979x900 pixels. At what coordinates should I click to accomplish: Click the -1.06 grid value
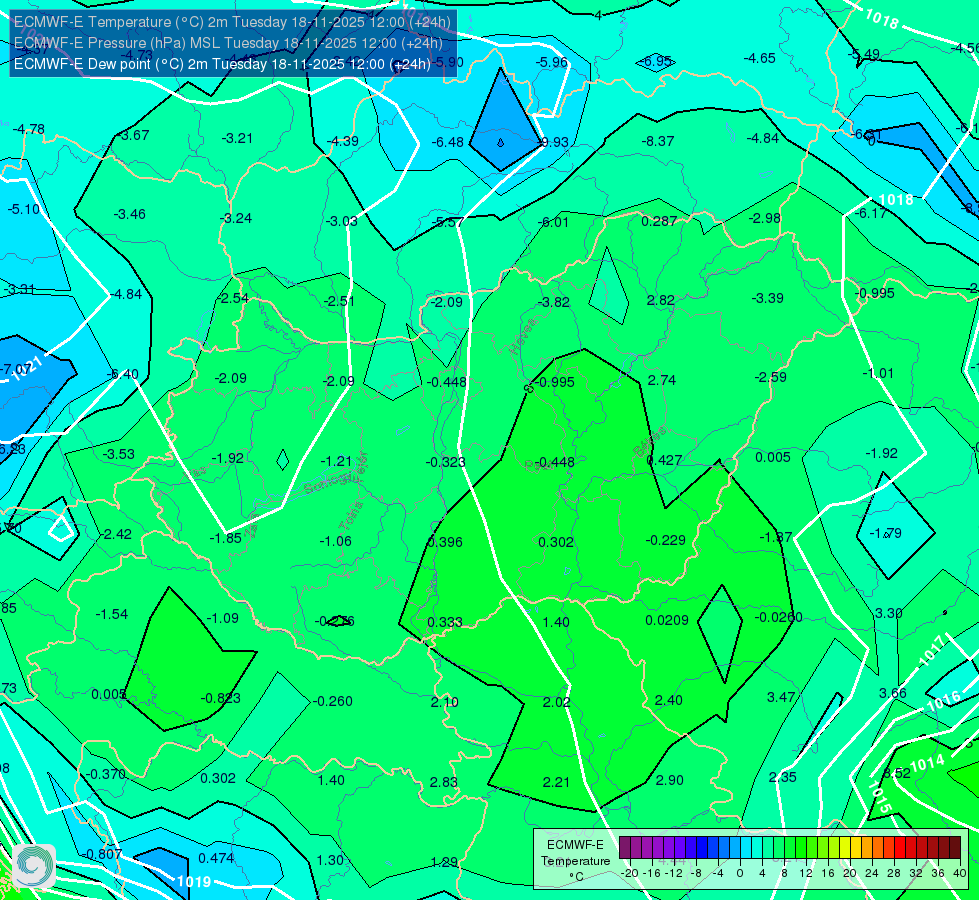click(336, 541)
